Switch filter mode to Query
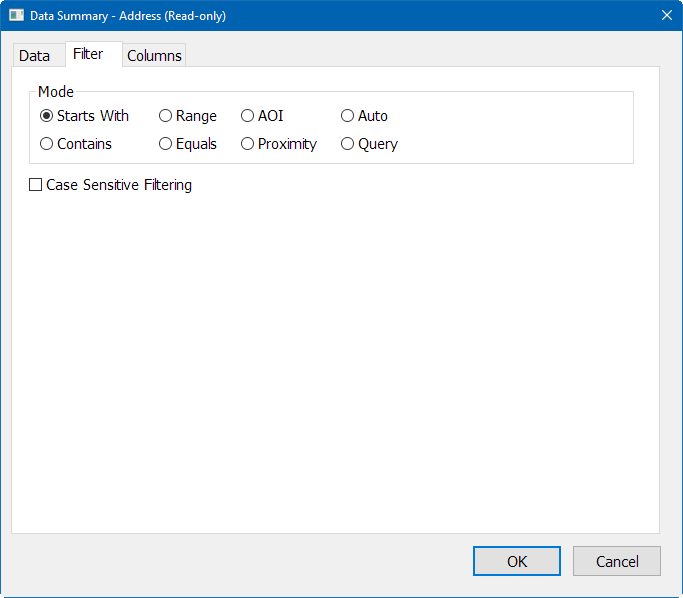The height and width of the screenshot is (598, 683). (x=348, y=144)
